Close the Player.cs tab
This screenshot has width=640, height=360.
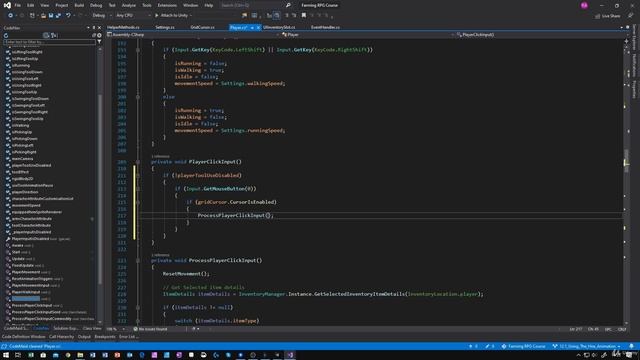(x=258, y=27)
